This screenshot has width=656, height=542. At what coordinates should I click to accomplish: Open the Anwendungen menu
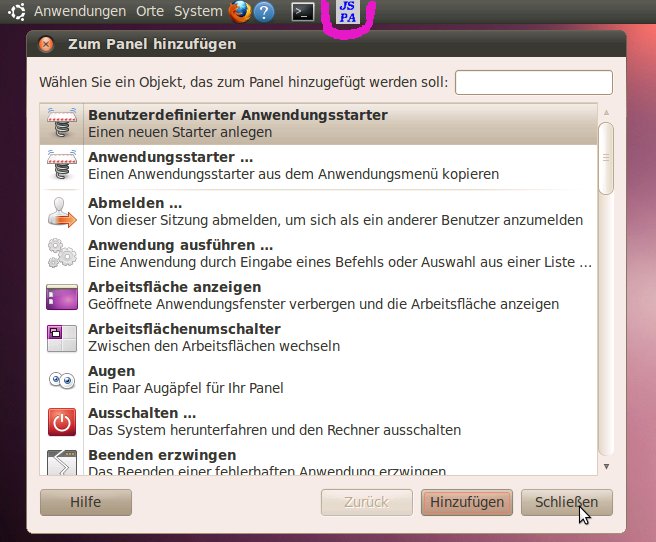click(80, 12)
